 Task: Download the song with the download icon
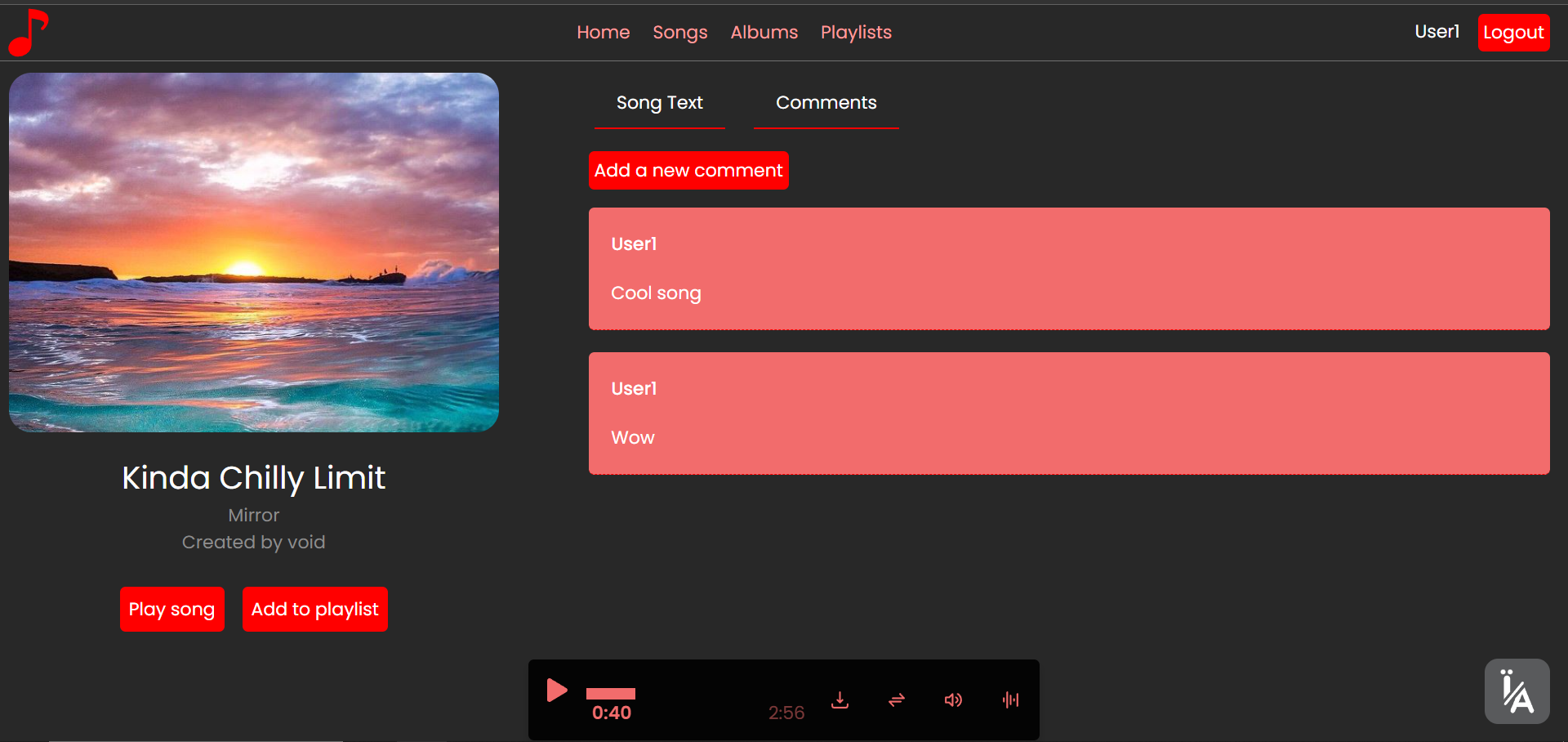pos(840,700)
